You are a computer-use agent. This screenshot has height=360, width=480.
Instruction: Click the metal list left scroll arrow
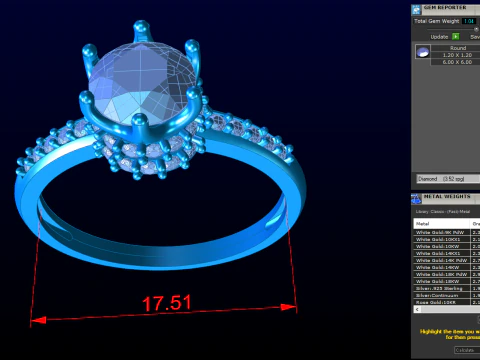(x=417, y=309)
